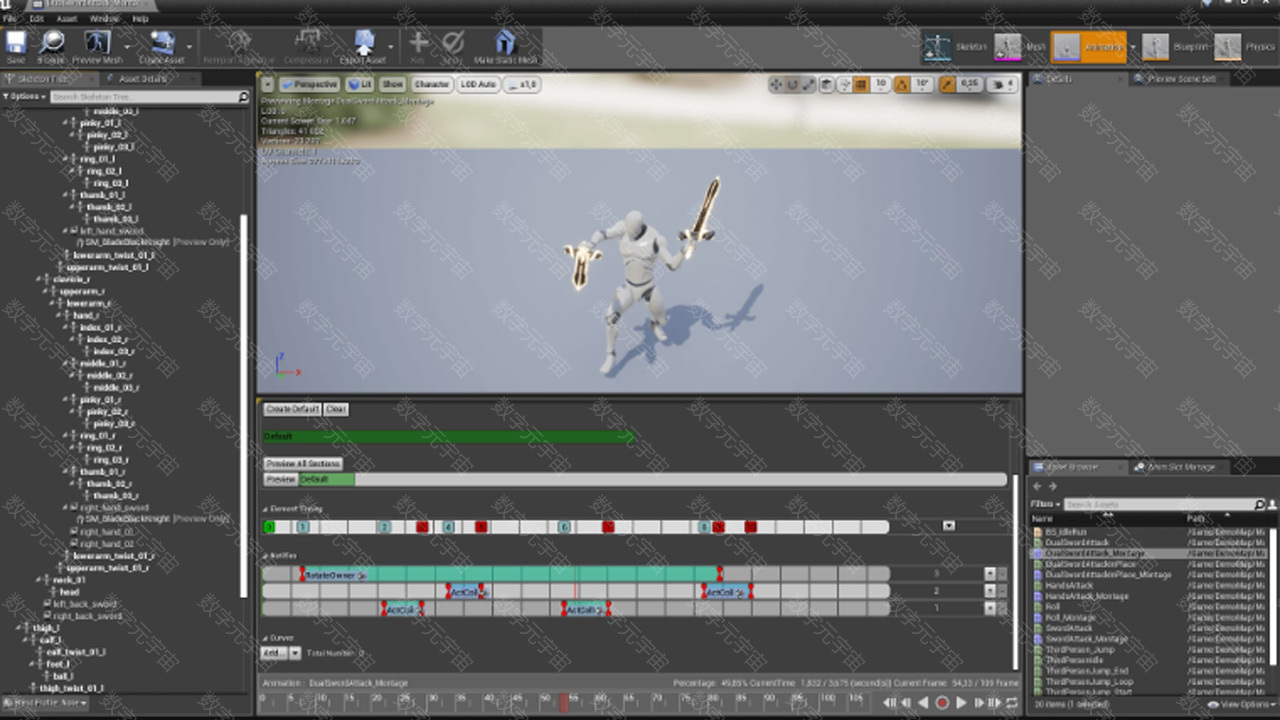Screen dimensions: 1280x720
Task: Click the Save toolbar icon
Action: (16, 42)
